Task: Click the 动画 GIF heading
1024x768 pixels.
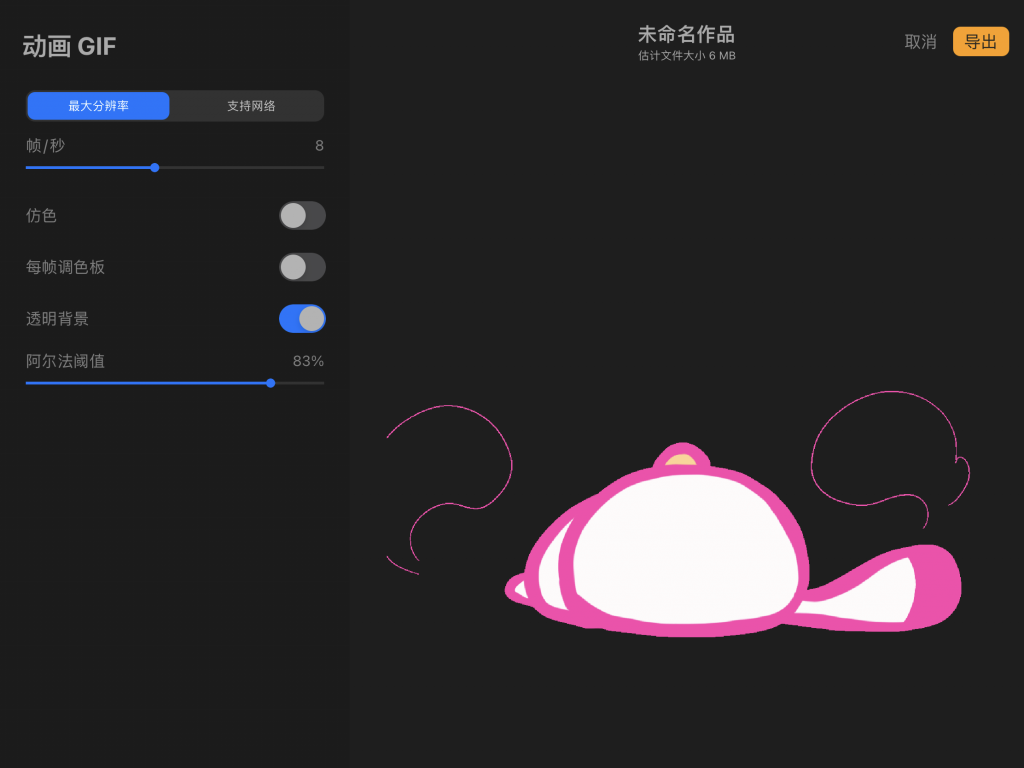Action: tap(69, 46)
